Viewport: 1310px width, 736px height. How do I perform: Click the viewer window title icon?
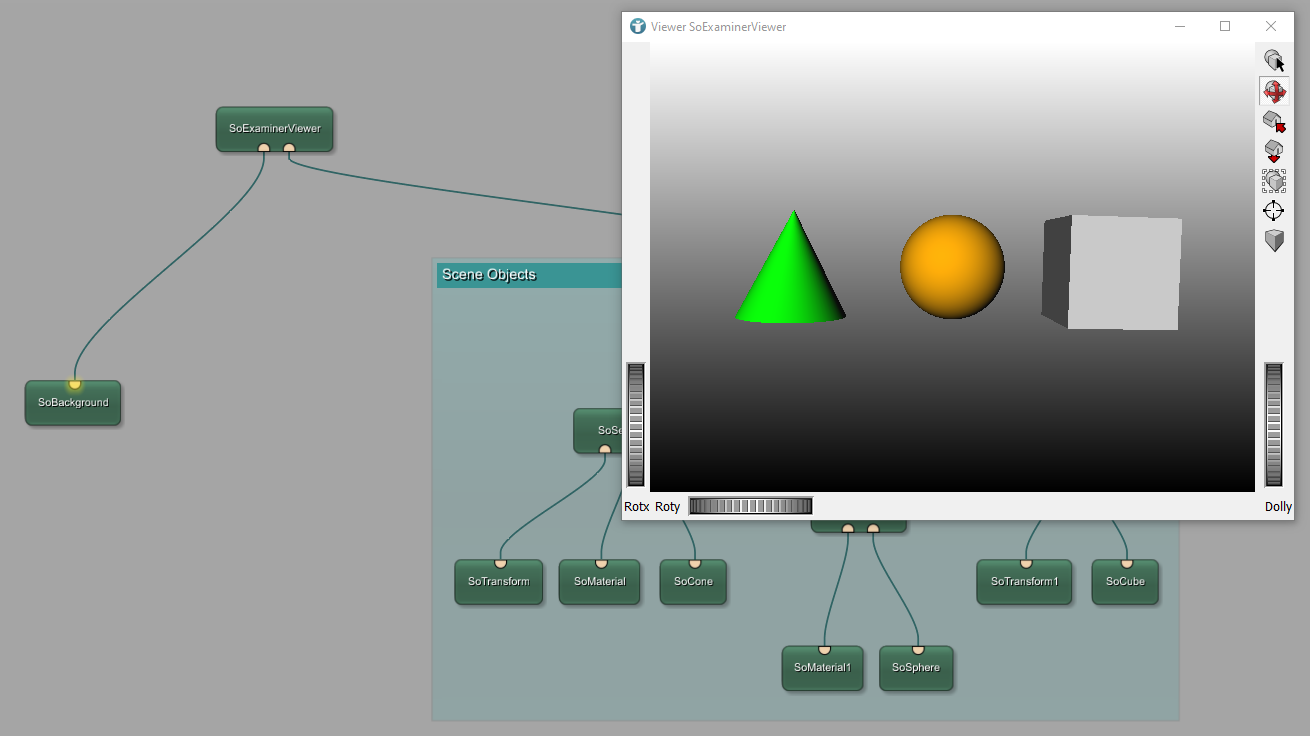(638, 26)
